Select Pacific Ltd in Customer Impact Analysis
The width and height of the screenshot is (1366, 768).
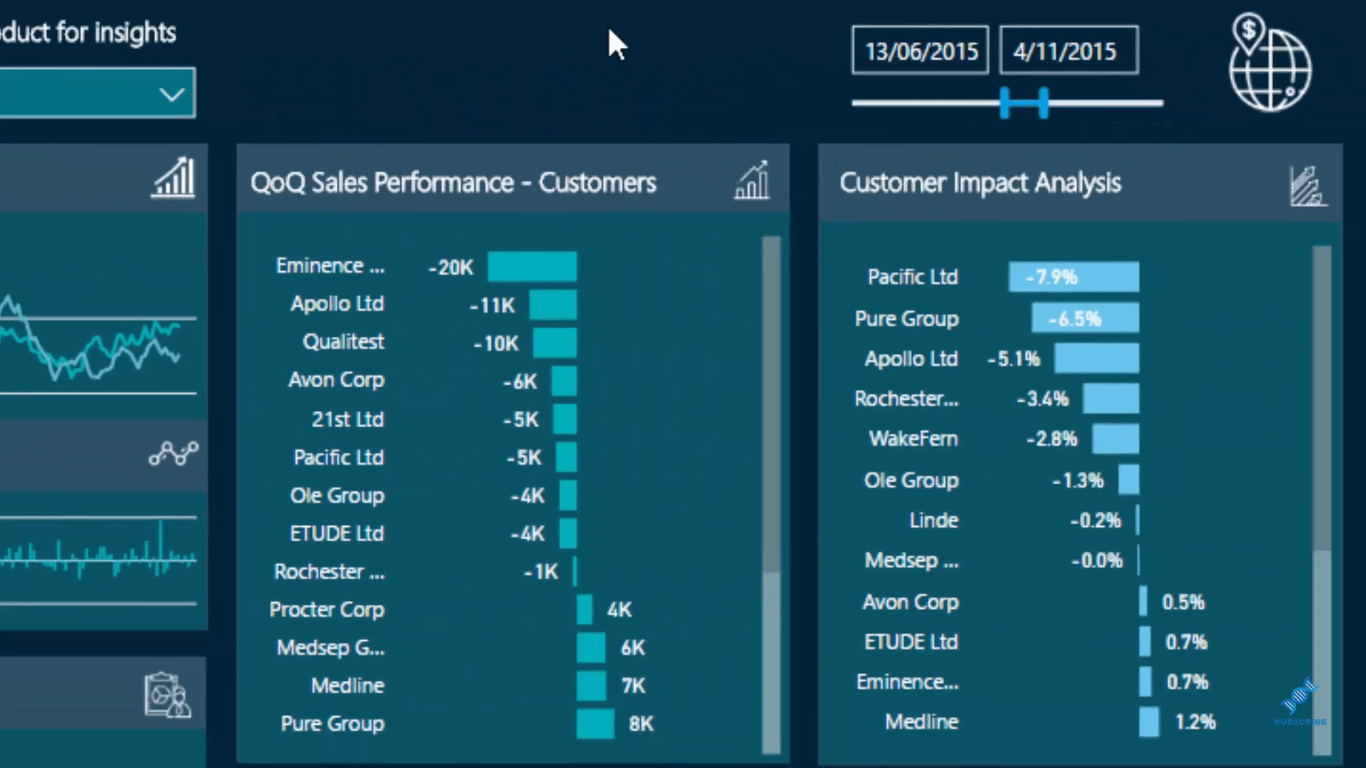click(912, 277)
